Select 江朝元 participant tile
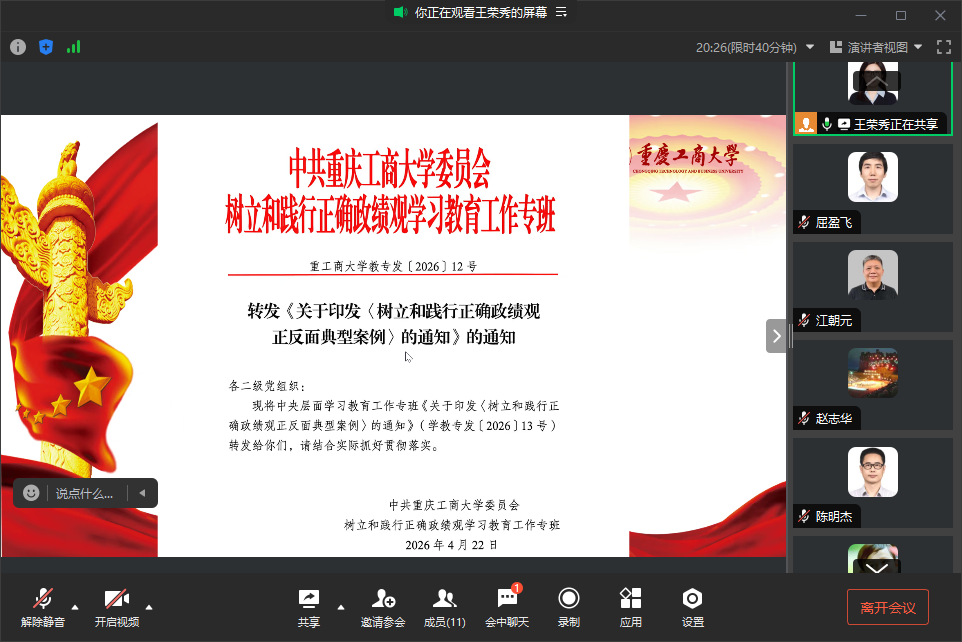This screenshot has width=962, height=642. tap(872, 287)
